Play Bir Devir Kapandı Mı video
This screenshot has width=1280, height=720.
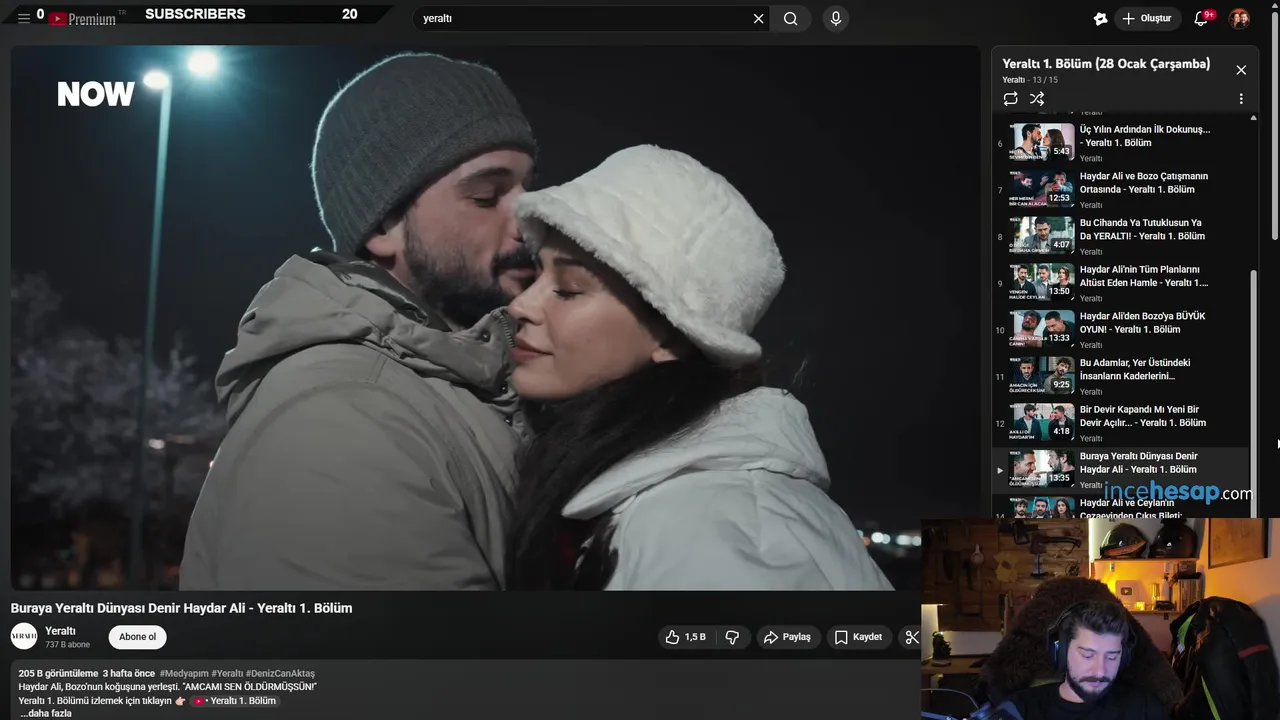(1120, 423)
